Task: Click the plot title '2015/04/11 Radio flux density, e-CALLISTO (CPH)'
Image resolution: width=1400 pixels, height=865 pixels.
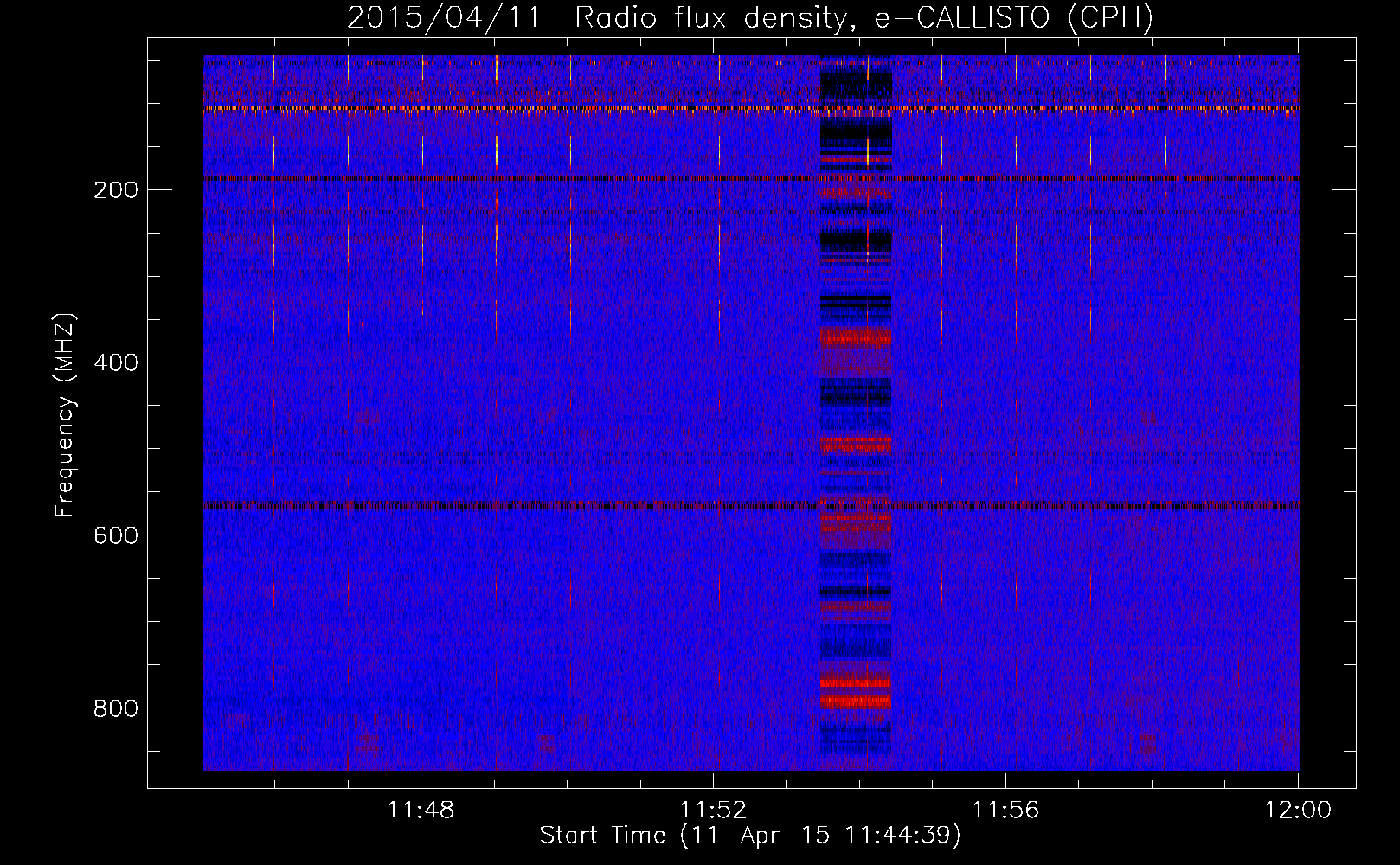Action: pos(750,17)
